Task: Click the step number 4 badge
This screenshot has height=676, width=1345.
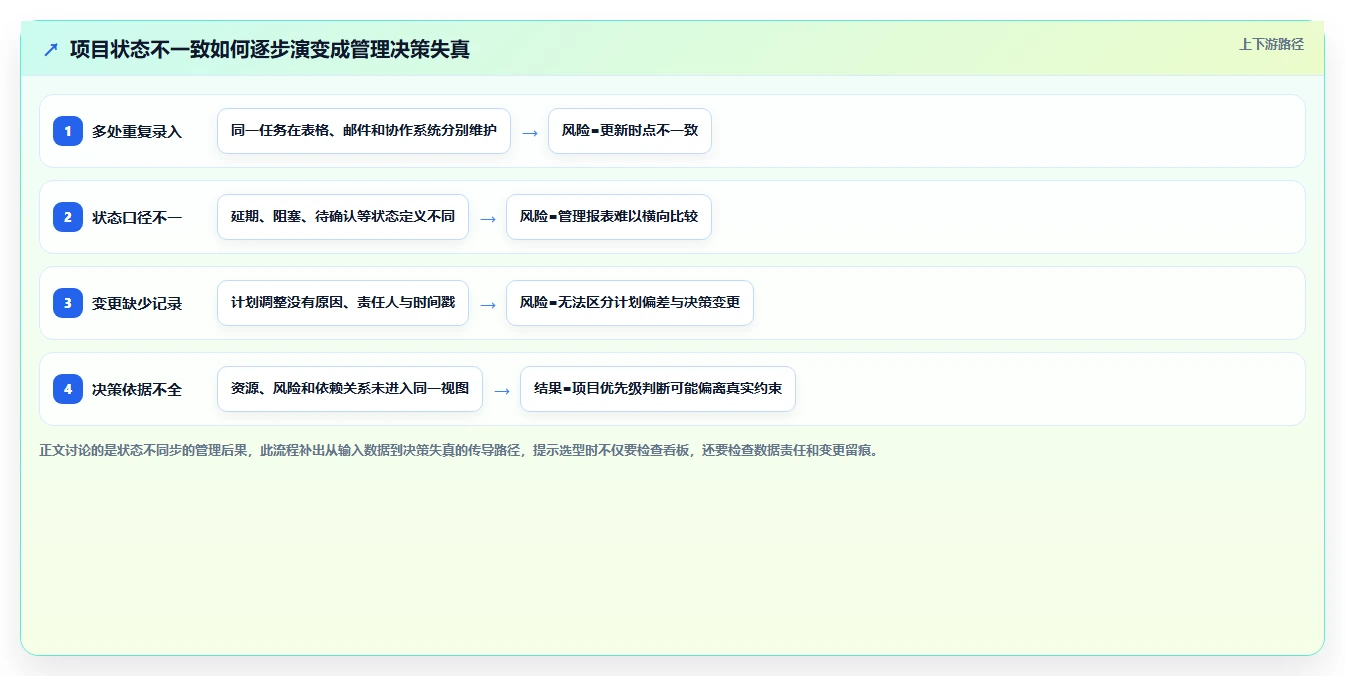Action: 68,389
